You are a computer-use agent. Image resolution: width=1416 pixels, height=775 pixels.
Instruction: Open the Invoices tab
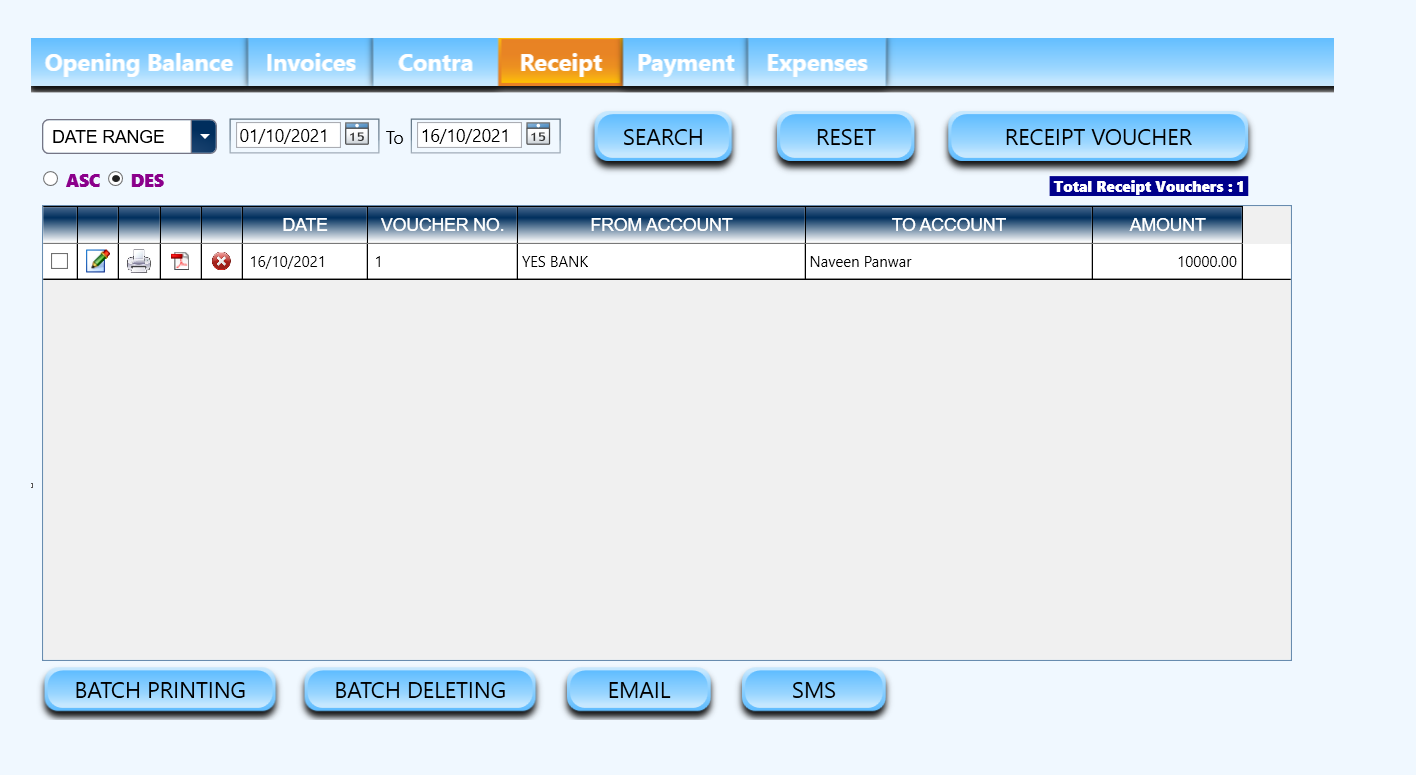tap(310, 63)
